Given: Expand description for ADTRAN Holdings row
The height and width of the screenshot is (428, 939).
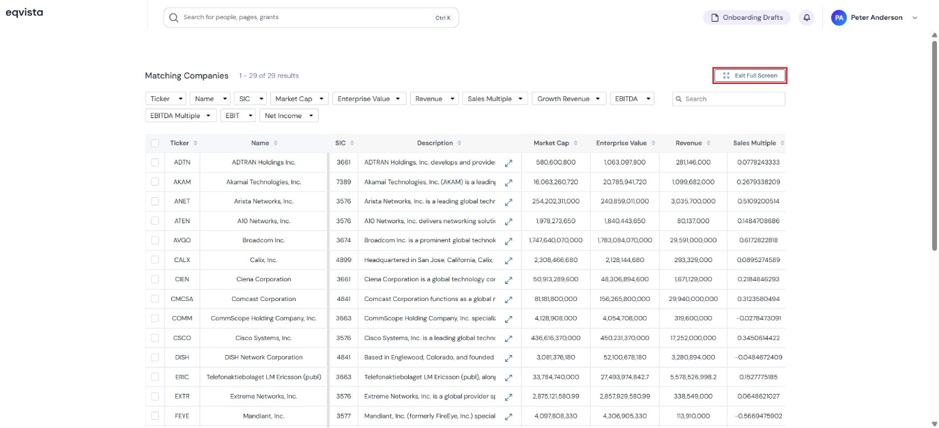Looking at the screenshot, I should pyautogui.click(x=508, y=162).
